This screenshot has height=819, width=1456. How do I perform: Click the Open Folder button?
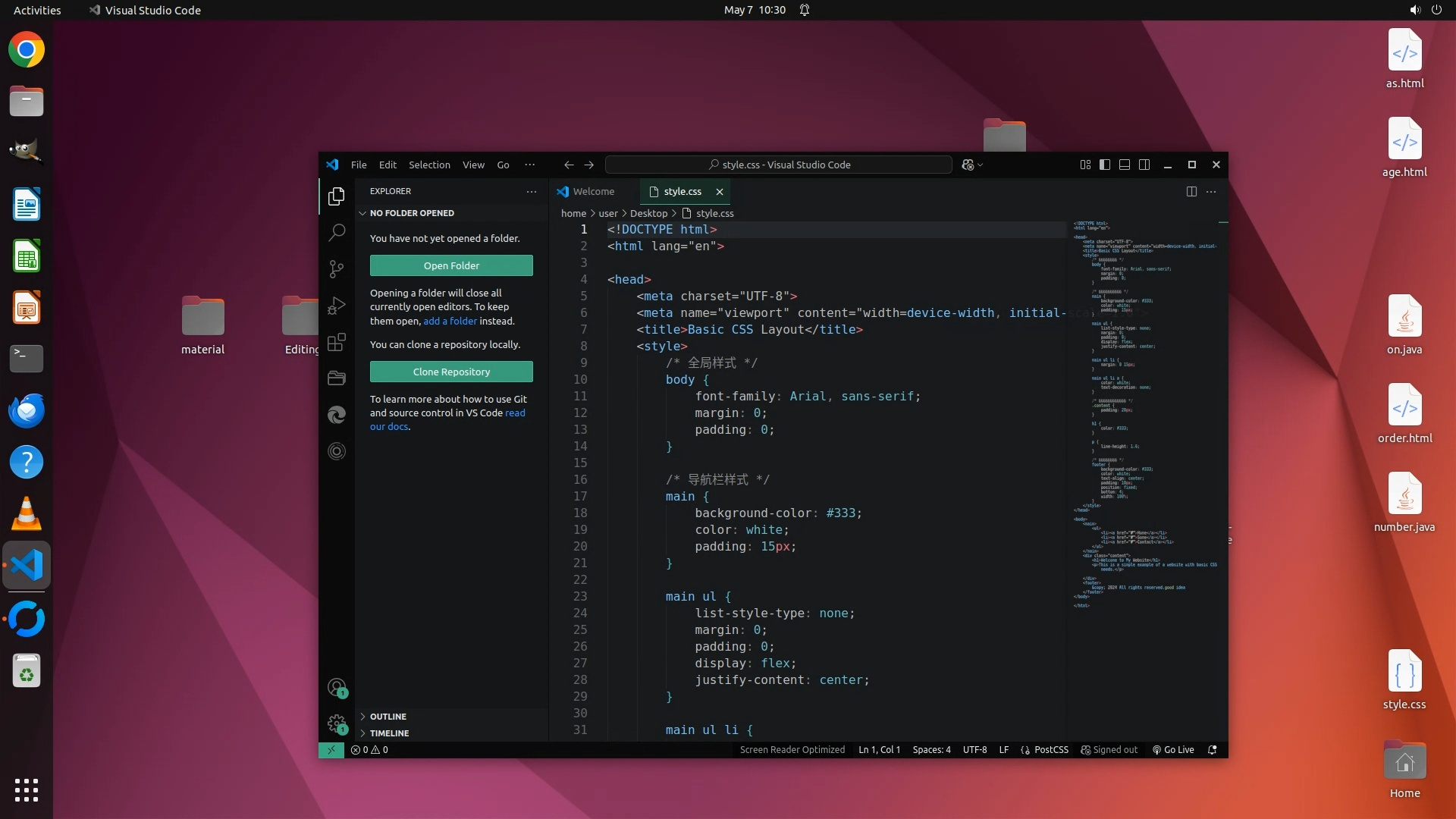[x=451, y=265]
